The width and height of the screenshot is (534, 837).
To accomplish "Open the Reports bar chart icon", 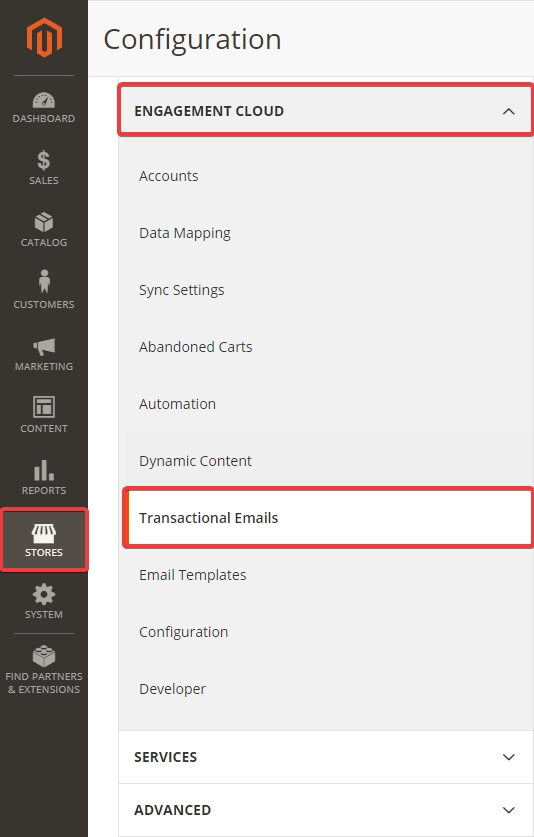I will (44, 470).
